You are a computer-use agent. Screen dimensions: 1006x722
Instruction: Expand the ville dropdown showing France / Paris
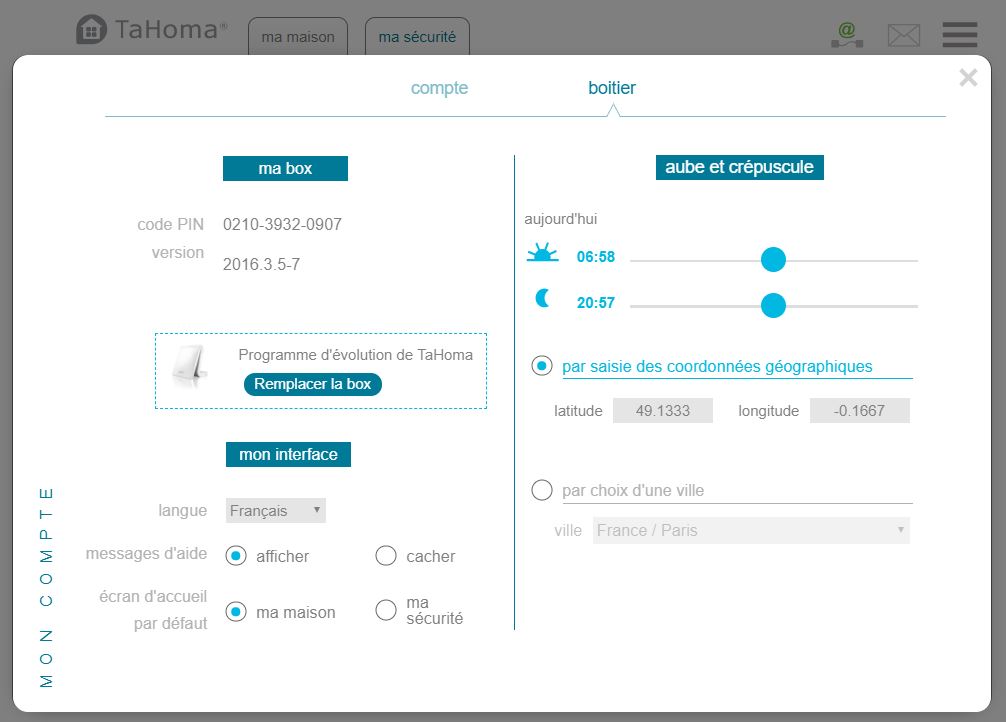(751, 530)
